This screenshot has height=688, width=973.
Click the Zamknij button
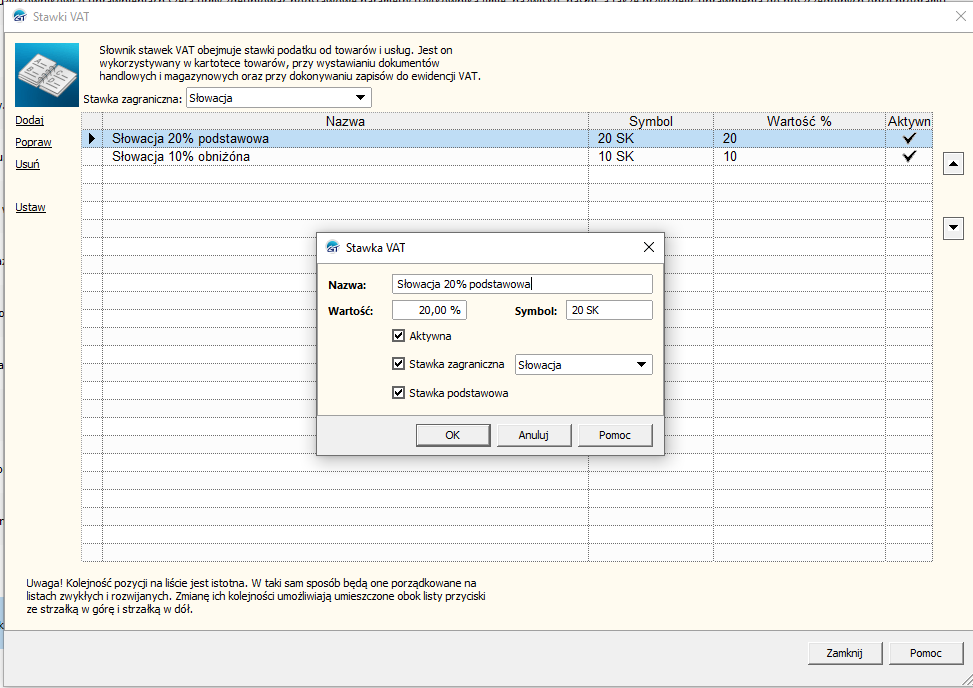pos(845,653)
